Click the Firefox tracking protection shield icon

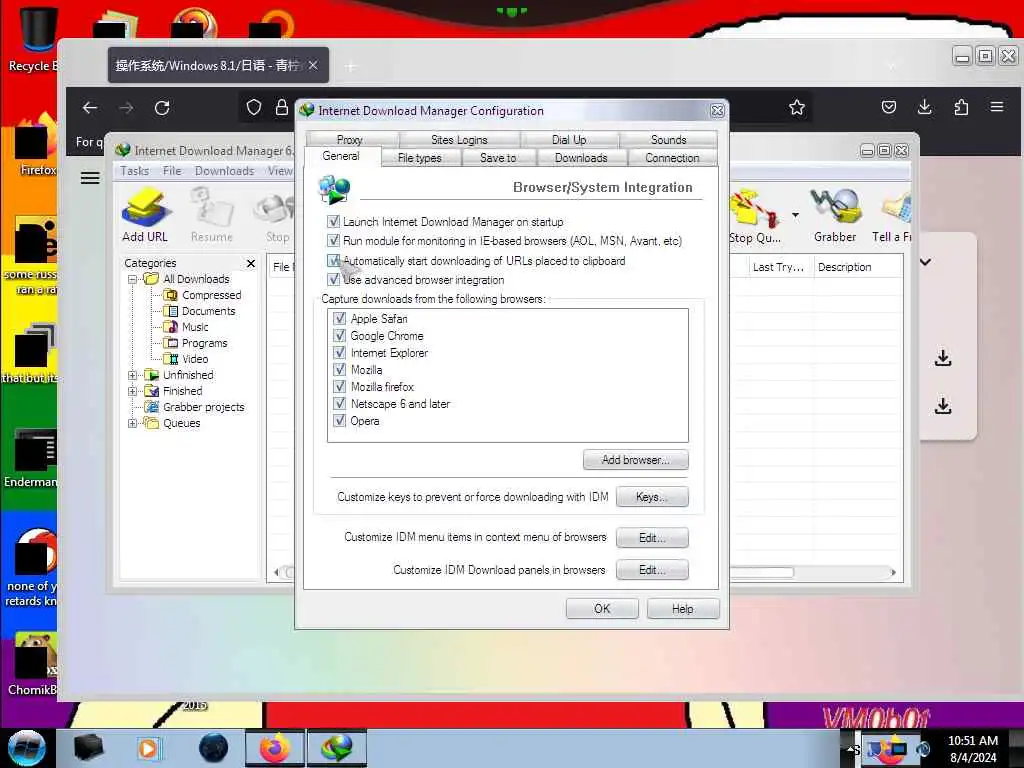tap(254, 108)
